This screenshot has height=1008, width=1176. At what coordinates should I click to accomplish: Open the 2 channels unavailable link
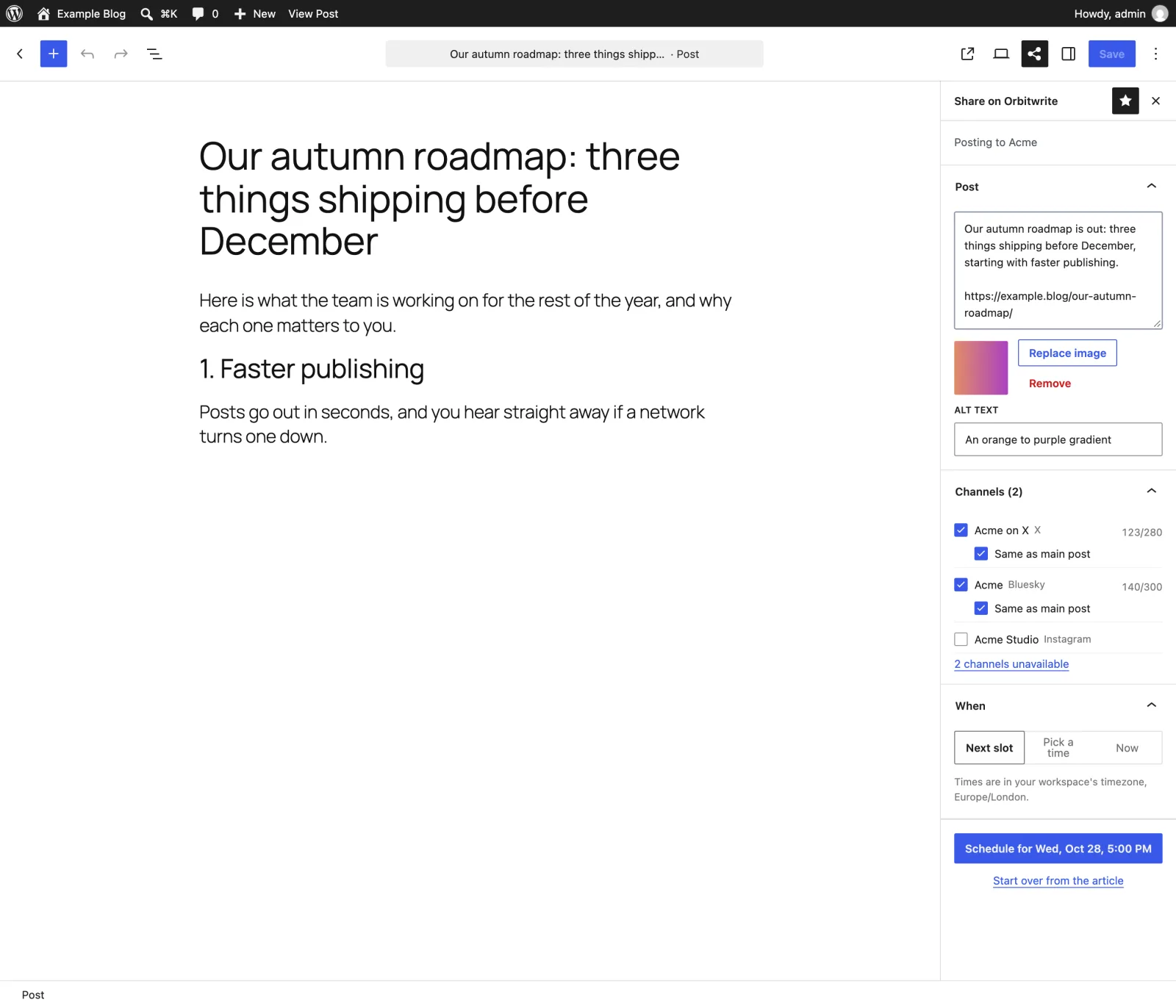point(1011,664)
